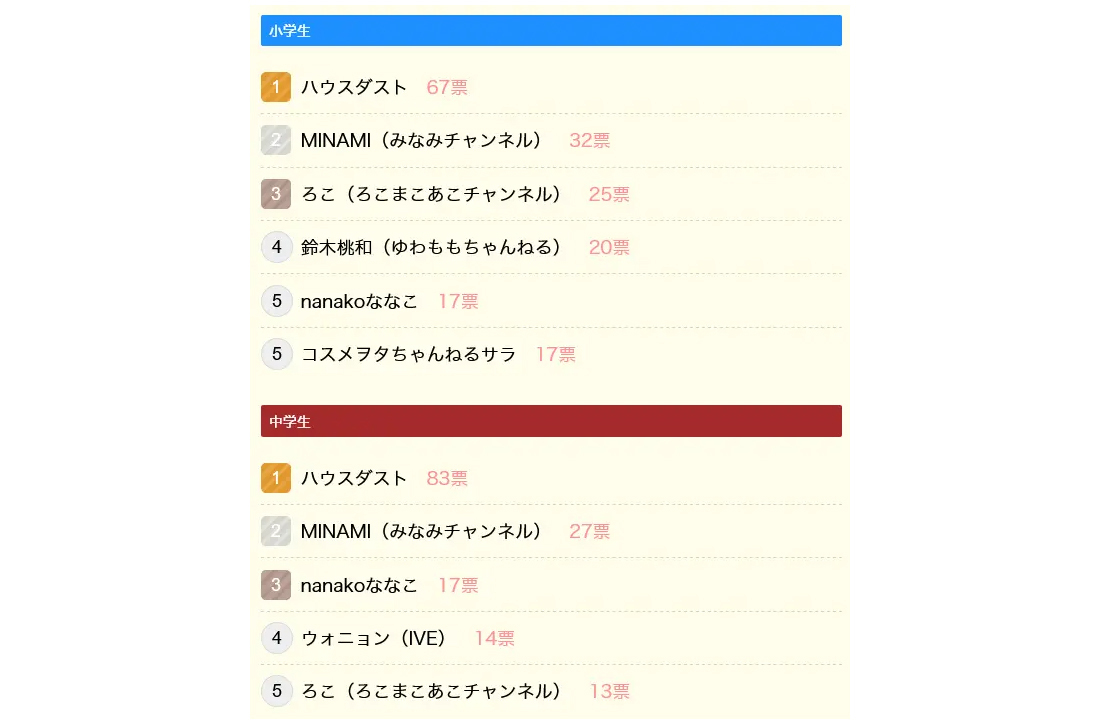The image size is (1100, 725).
Task: Open MINAMI（みなみチャンネル） in 小学生 ranking
Action: coord(421,140)
